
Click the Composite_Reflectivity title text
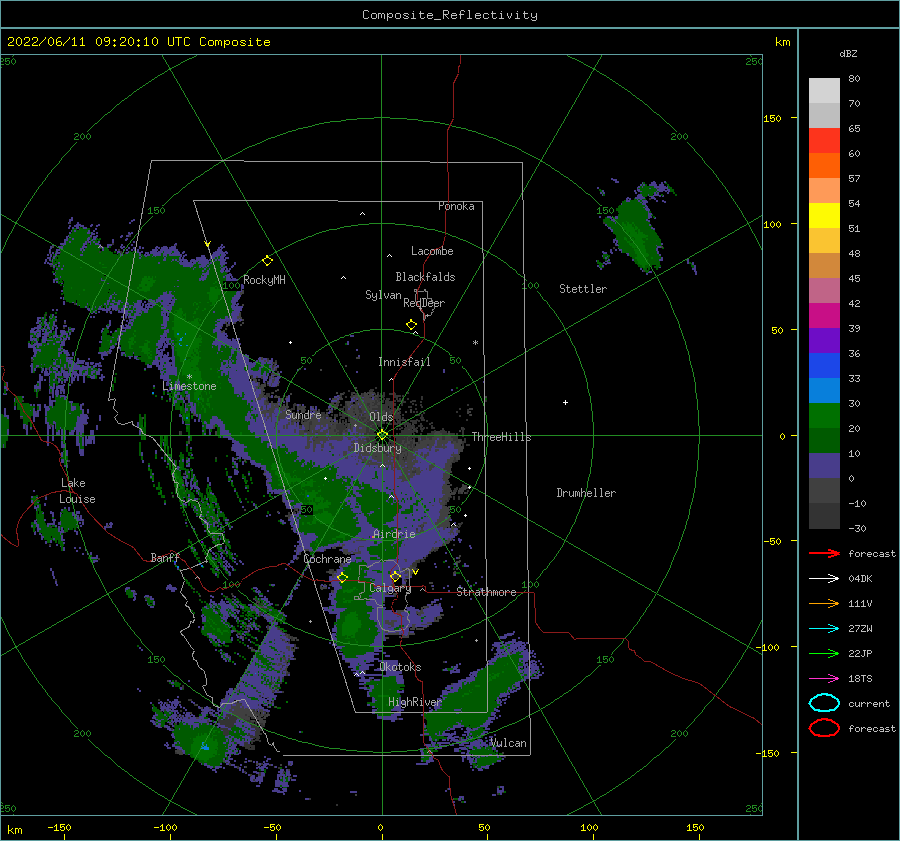coord(450,15)
